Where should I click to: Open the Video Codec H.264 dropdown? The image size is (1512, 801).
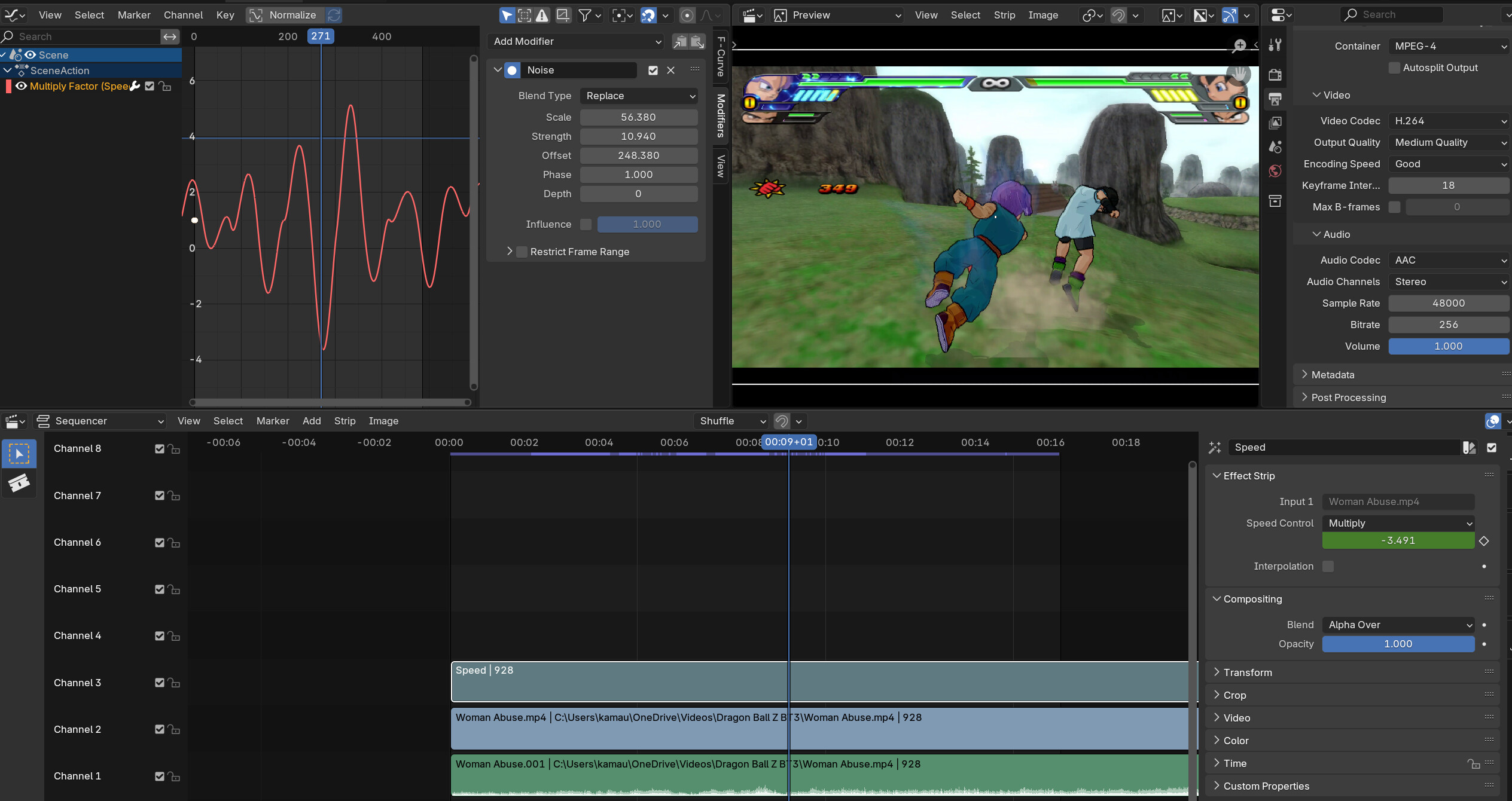tap(1449, 121)
